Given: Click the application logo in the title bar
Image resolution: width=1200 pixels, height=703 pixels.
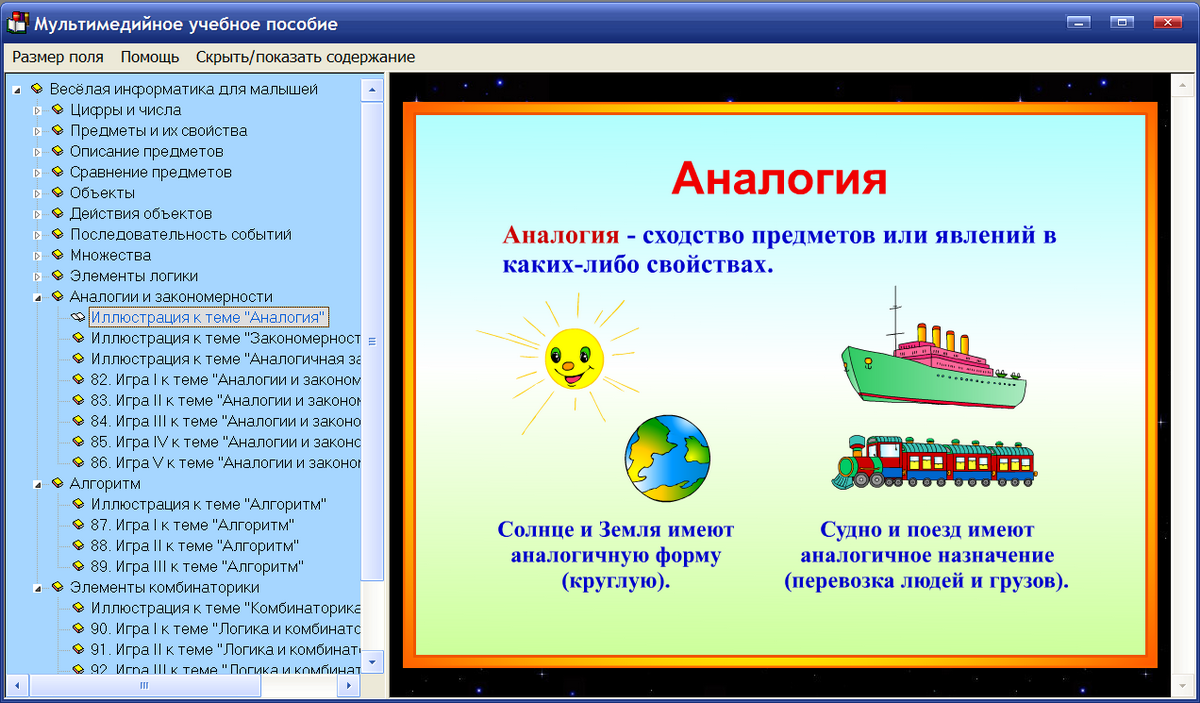Looking at the screenshot, I should [x=15, y=22].
